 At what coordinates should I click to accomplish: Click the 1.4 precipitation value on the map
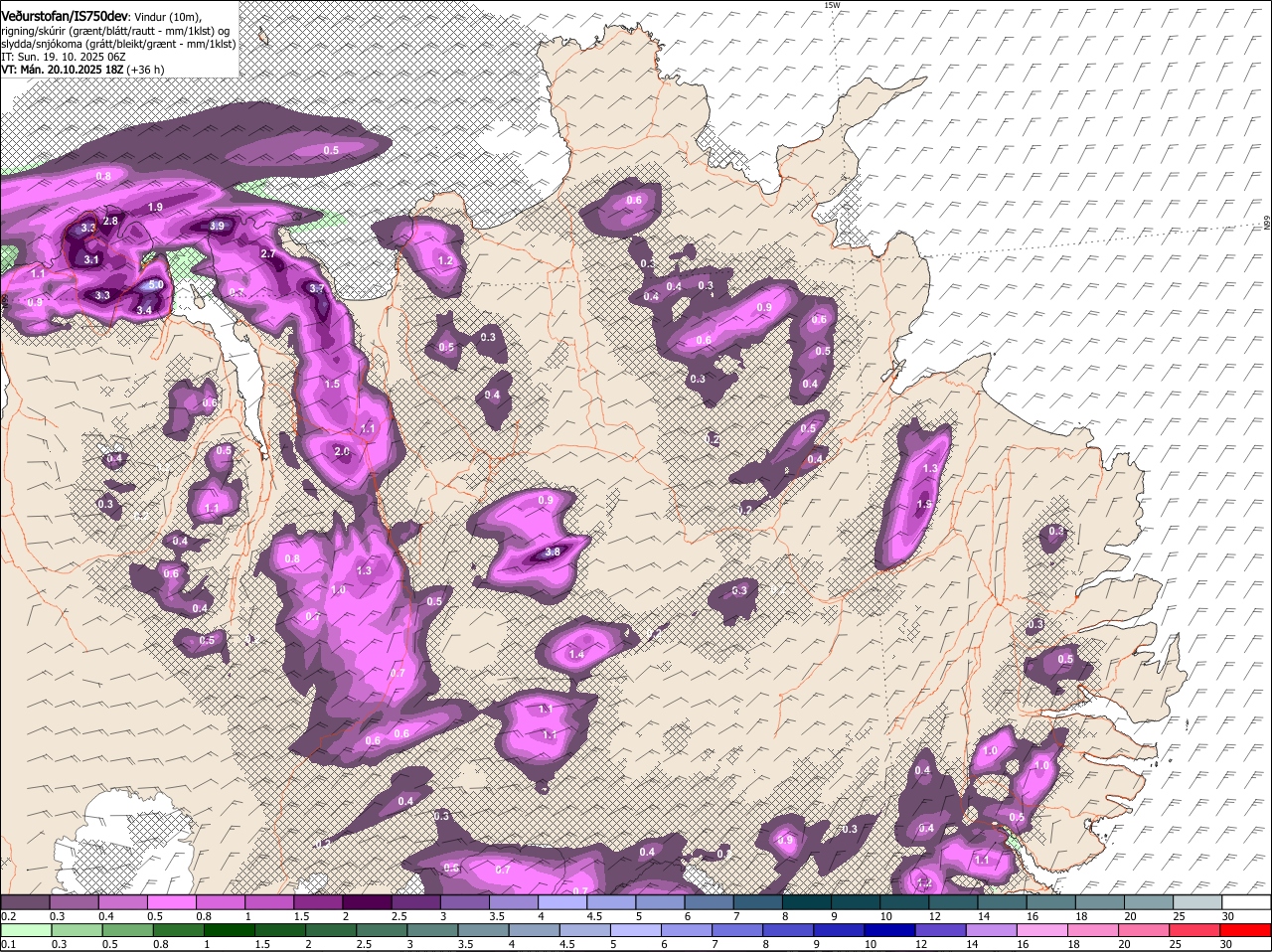pyautogui.click(x=575, y=654)
